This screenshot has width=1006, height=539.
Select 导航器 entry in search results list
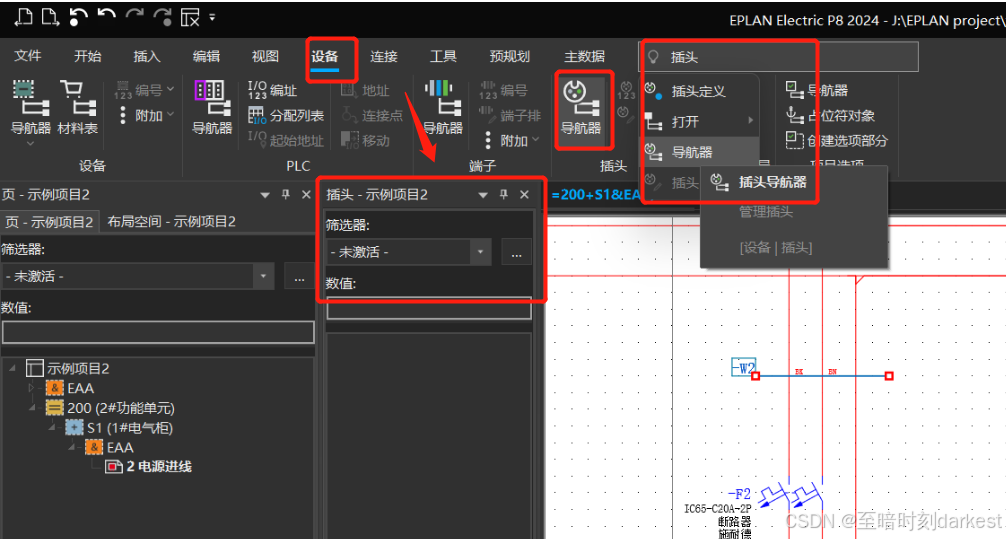click(x=701, y=152)
